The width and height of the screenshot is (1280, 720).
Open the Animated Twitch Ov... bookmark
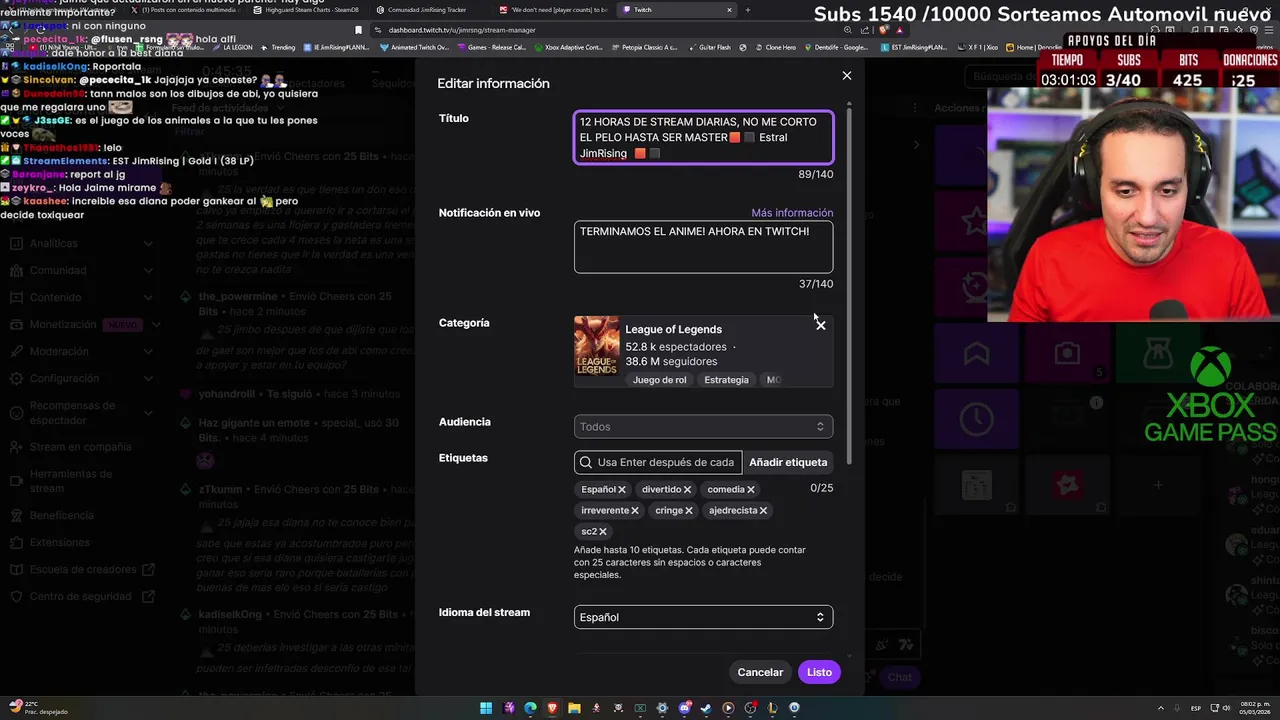pyautogui.click(x=414, y=47)
